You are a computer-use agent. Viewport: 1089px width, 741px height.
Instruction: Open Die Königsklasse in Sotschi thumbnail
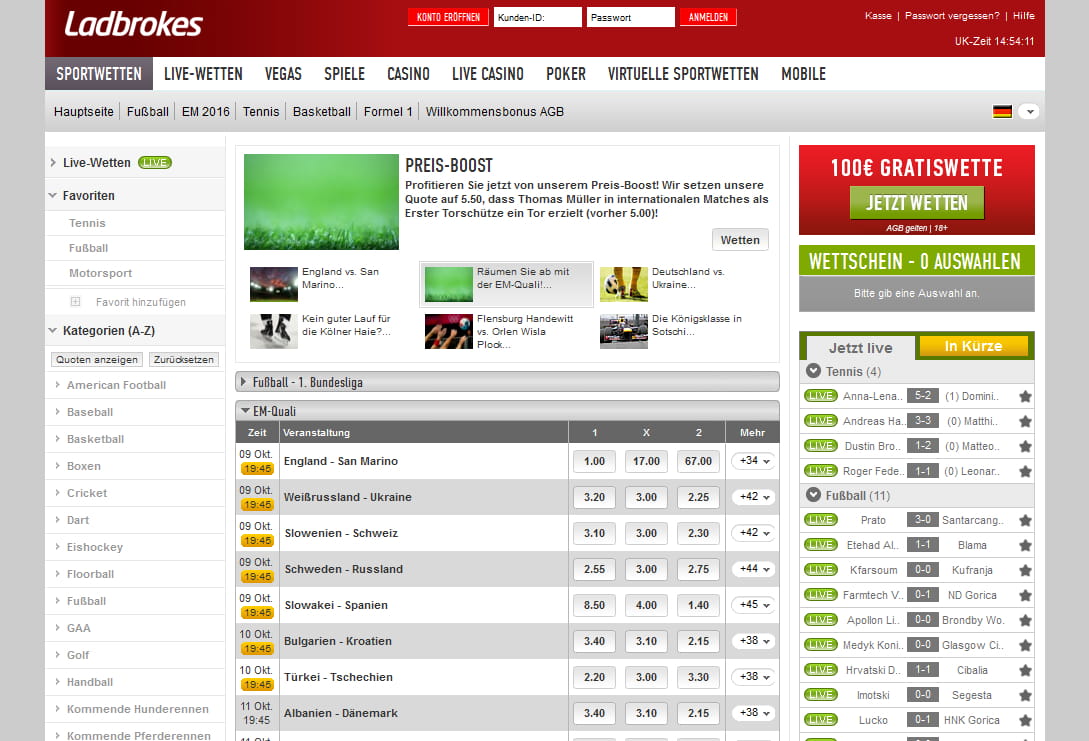pos(624,331)
